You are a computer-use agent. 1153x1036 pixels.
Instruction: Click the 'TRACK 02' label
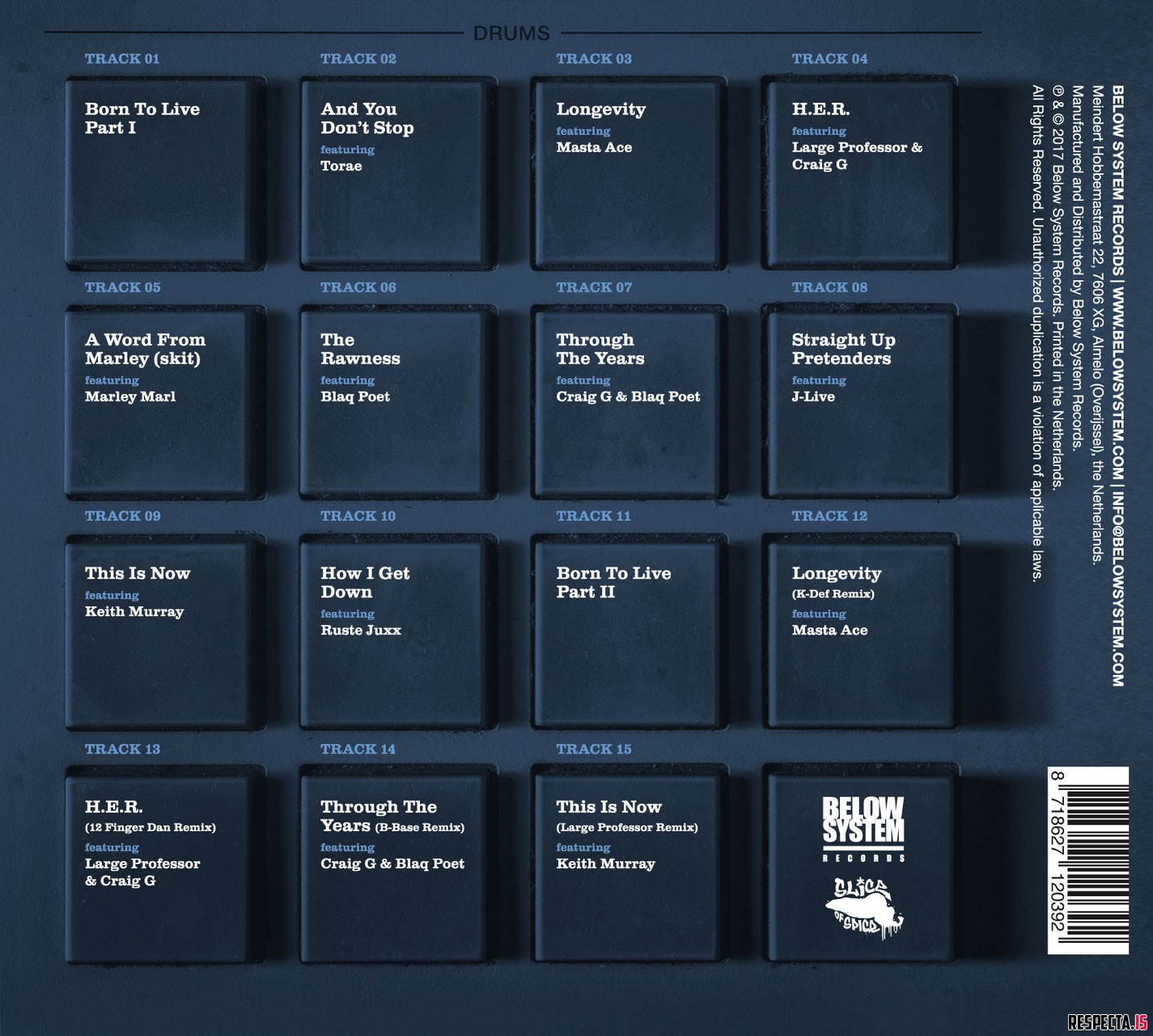point(358,58)
